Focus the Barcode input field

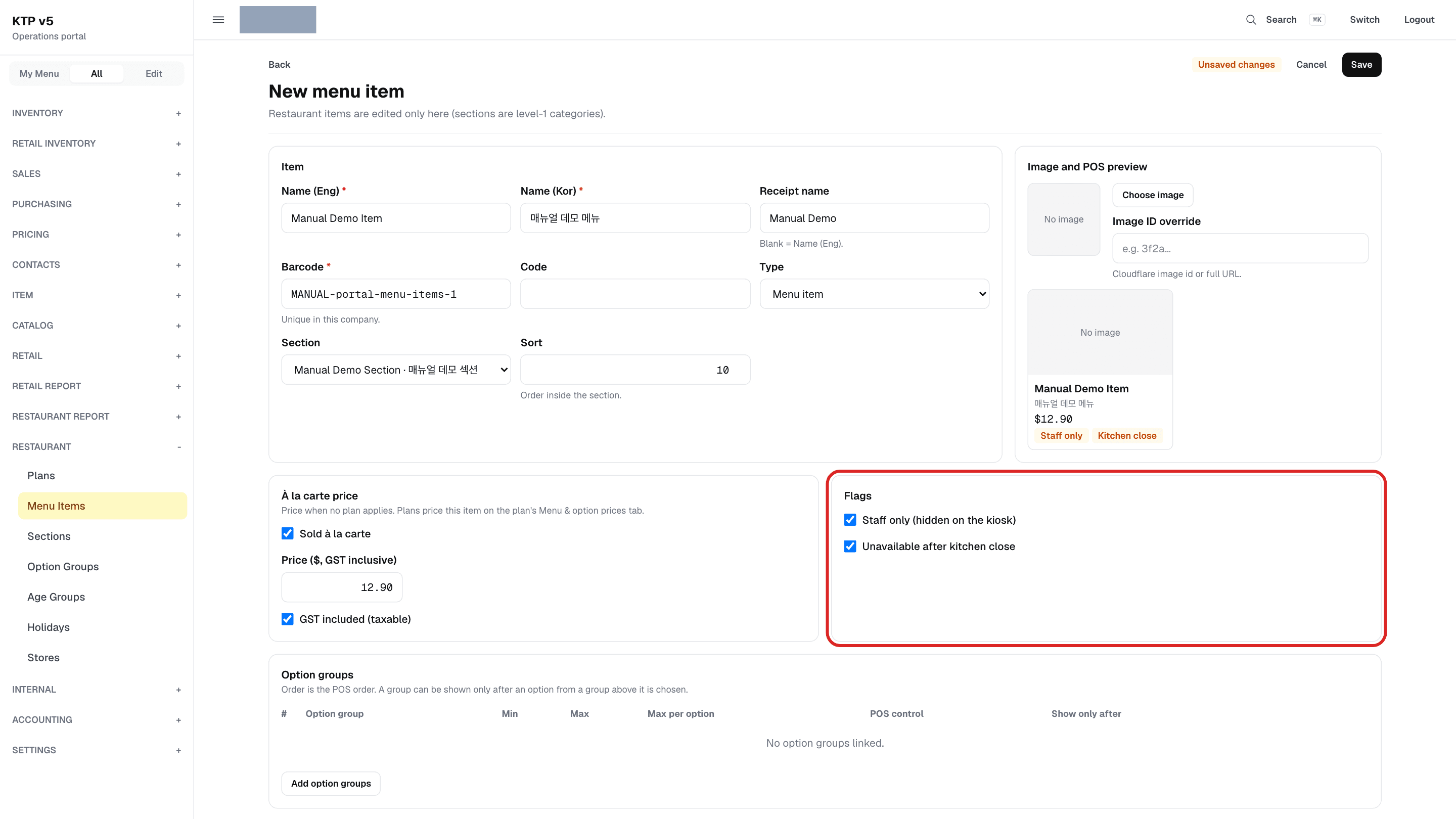point(396,294)
